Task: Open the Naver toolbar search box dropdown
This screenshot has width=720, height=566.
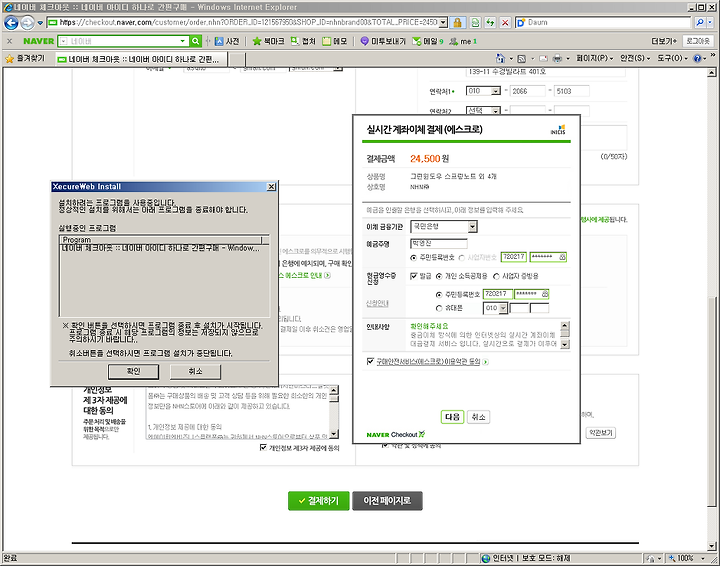Action: click(x=183, y=41)
